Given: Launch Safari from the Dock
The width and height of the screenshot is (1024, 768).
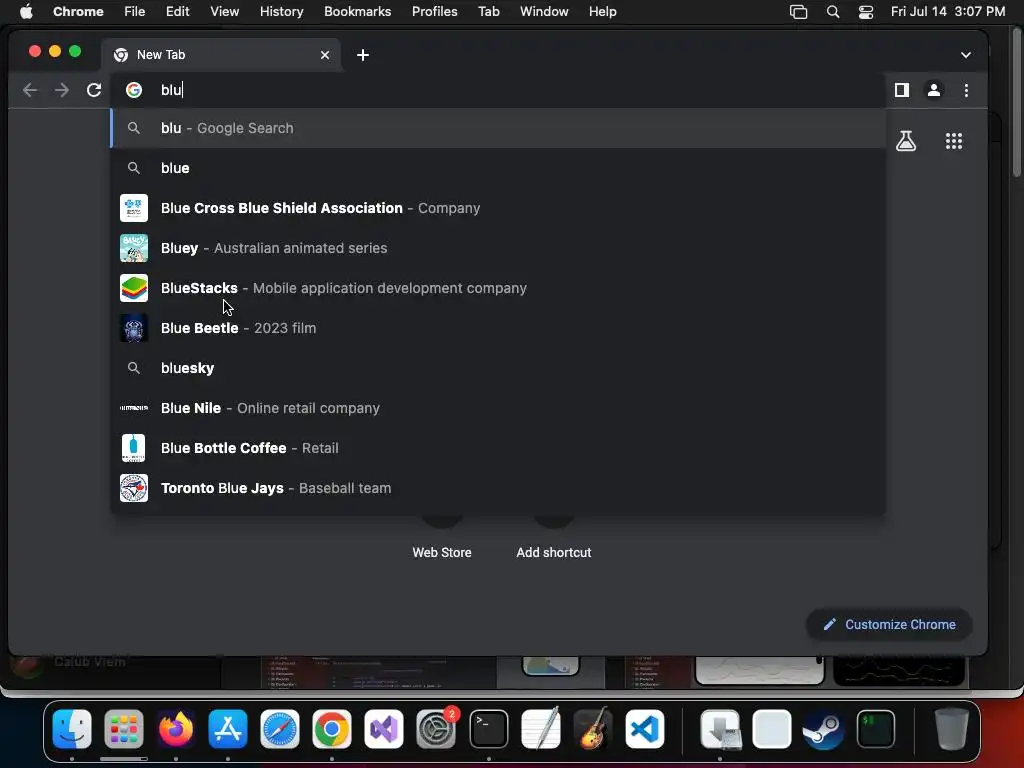Looking at the screenshot, I should pyautogui.click(x=280, y=729).
